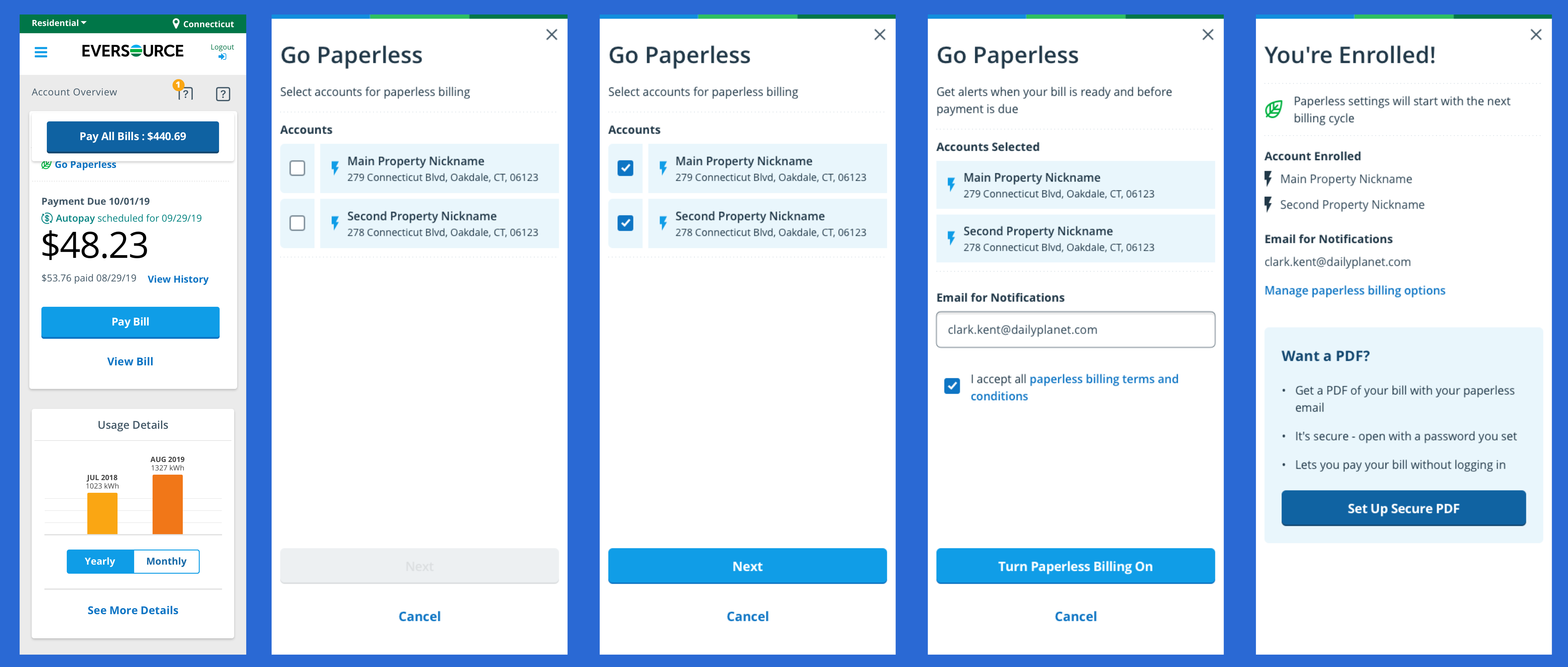Click the Go Paperless leaf icon

46,164
